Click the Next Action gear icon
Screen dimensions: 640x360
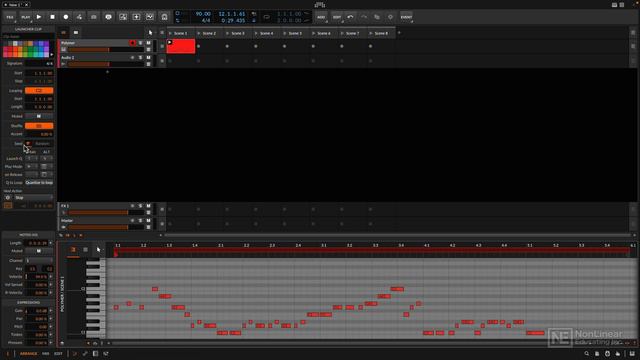coord(8,198)
